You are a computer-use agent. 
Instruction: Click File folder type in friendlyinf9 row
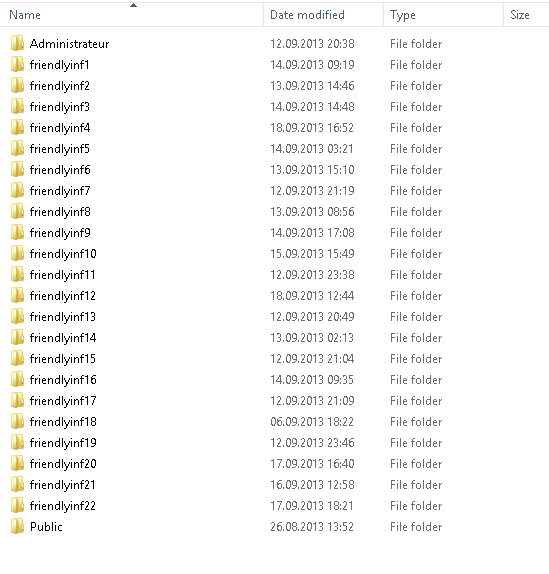pyautogui.click(x=416, y=232)
